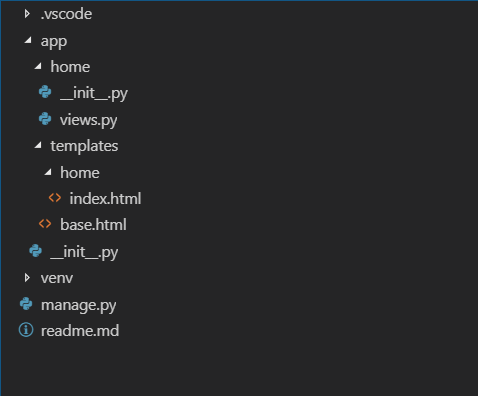Open index.html file
This screenshot has width=478, height=396.
[105, 199]
